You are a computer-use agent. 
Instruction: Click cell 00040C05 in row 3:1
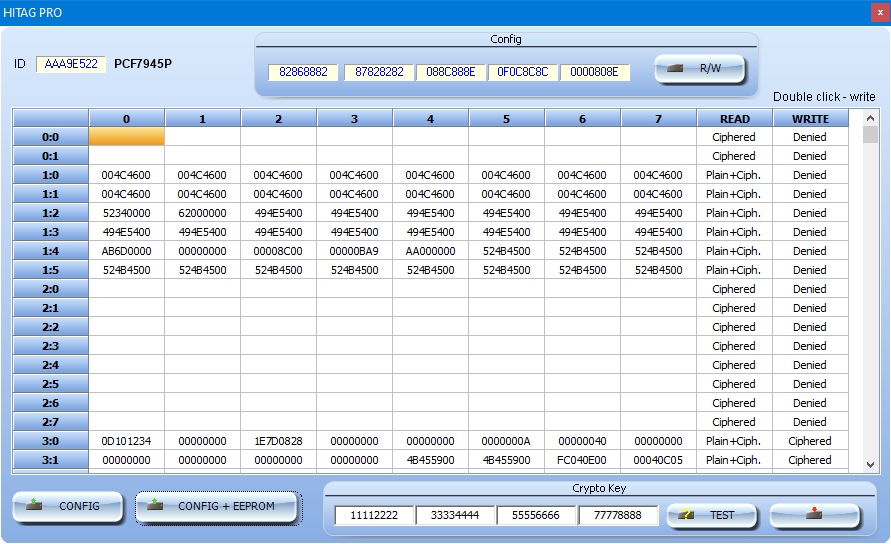pos(659,460)
